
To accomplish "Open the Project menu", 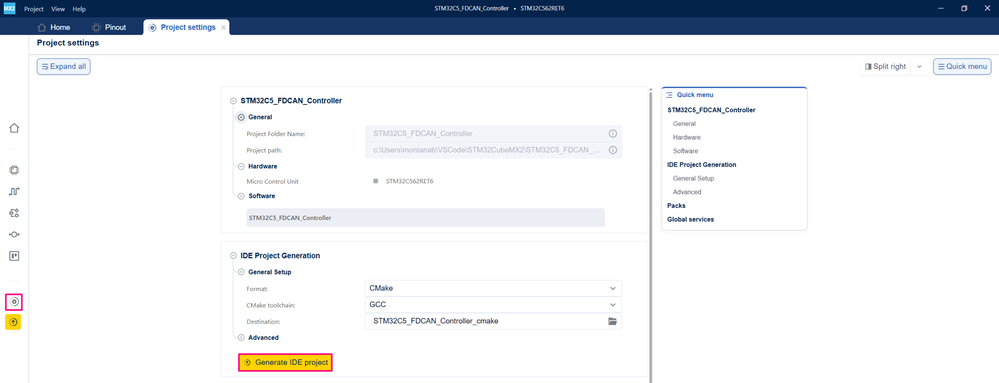I will coord(34,9).
